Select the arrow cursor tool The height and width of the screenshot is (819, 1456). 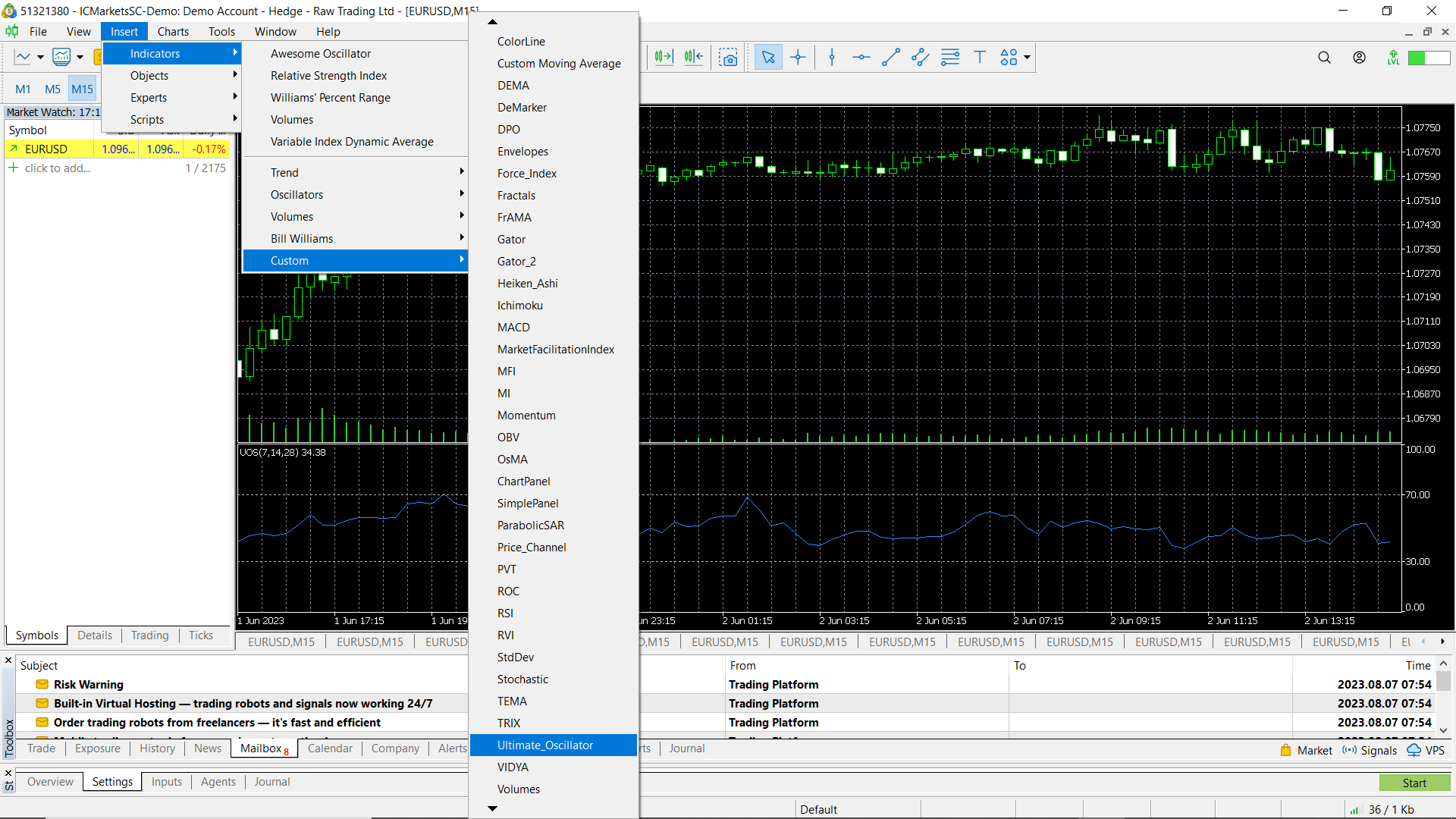coord(768,58)
